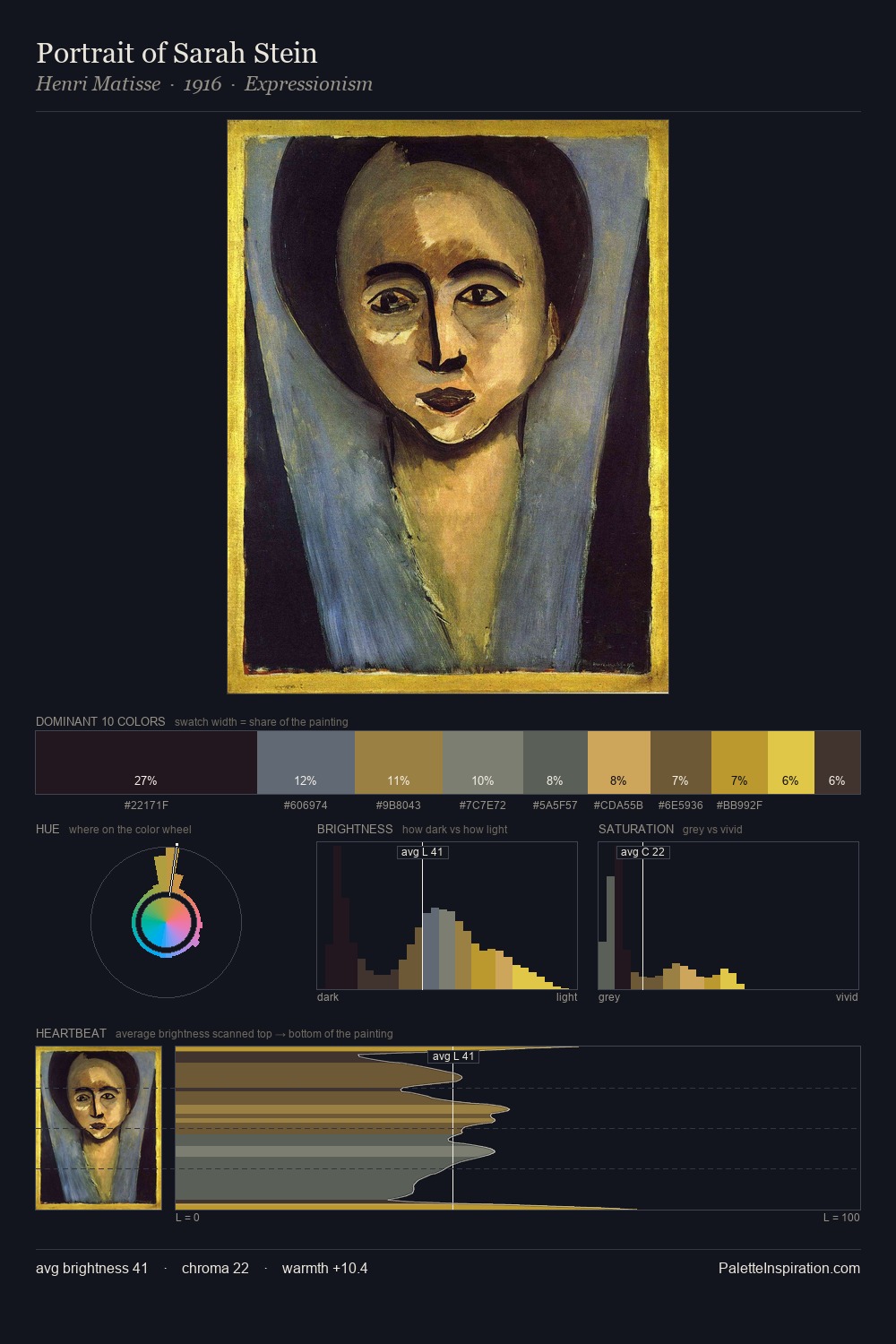Click 'swatch width = share of the painting' caption
The width and height of the screenshot is (896, 1344).
coord(262,722)
